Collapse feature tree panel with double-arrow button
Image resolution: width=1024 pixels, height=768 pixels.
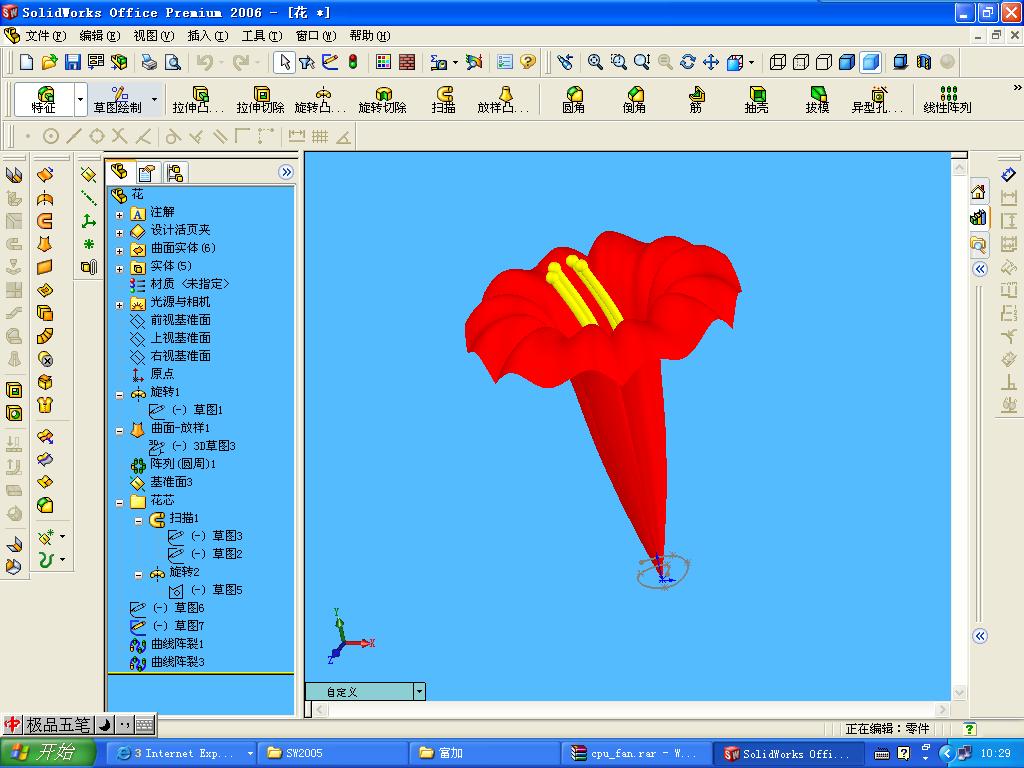click(286, 172)
